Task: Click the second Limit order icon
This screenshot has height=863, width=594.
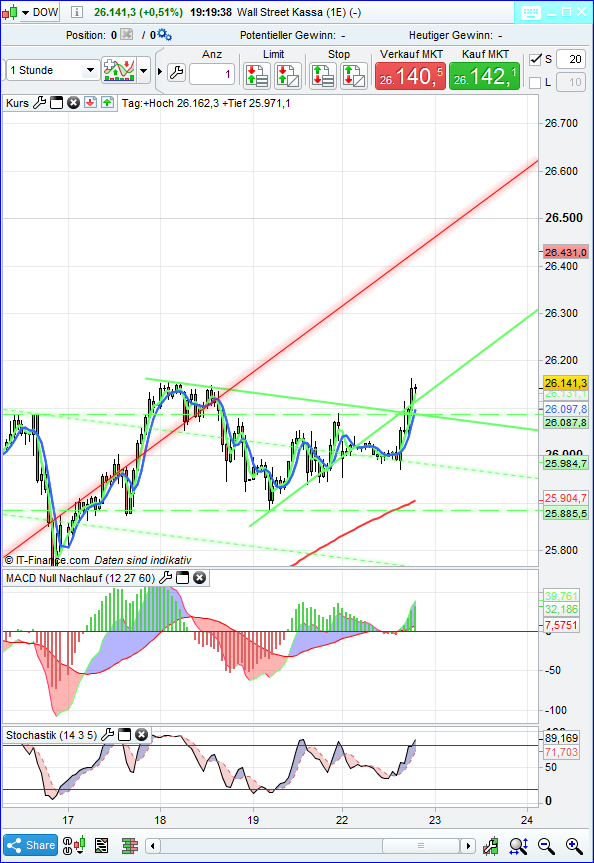Action: pos(288,75)
